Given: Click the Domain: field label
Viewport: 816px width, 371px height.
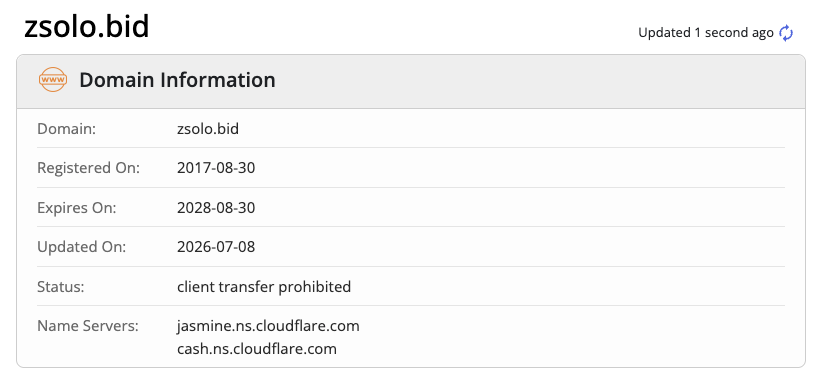Looking at the screenshot, I should click(67, 129).
